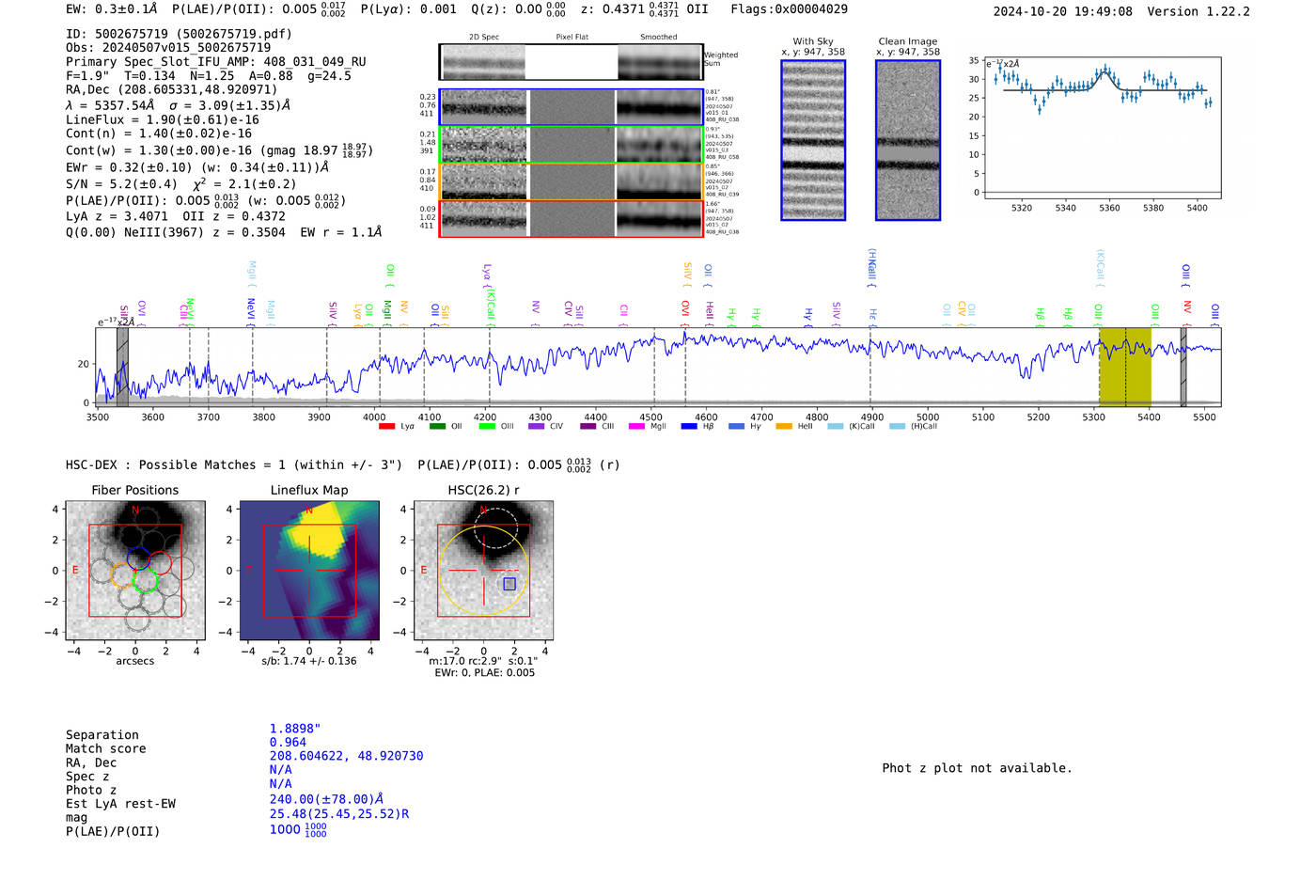The image size is (1316, 896).
Task: Click the hatched gray band near 3550 Å
Action: click(122, 367)
